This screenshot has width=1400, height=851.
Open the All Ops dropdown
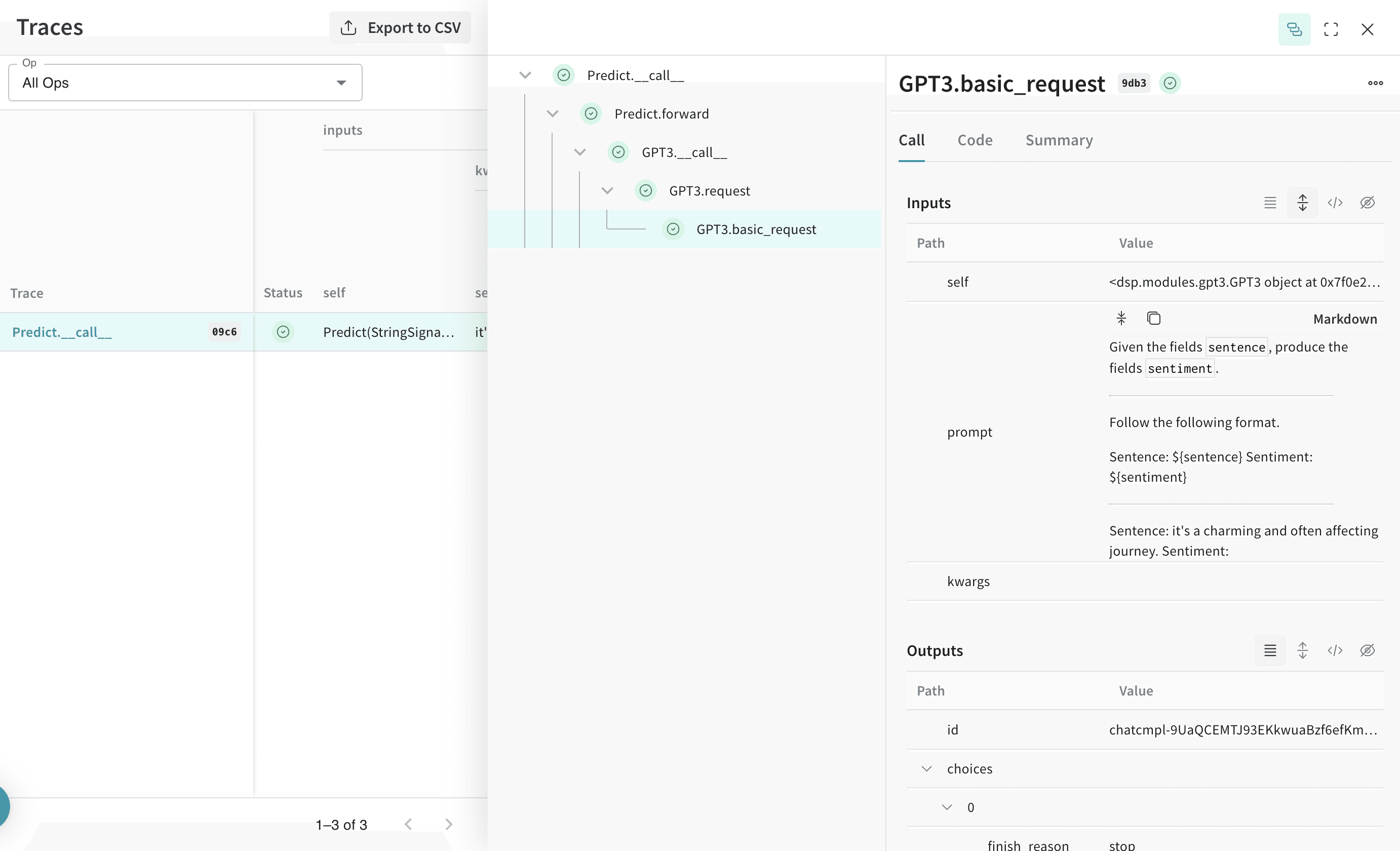(185, 83)
